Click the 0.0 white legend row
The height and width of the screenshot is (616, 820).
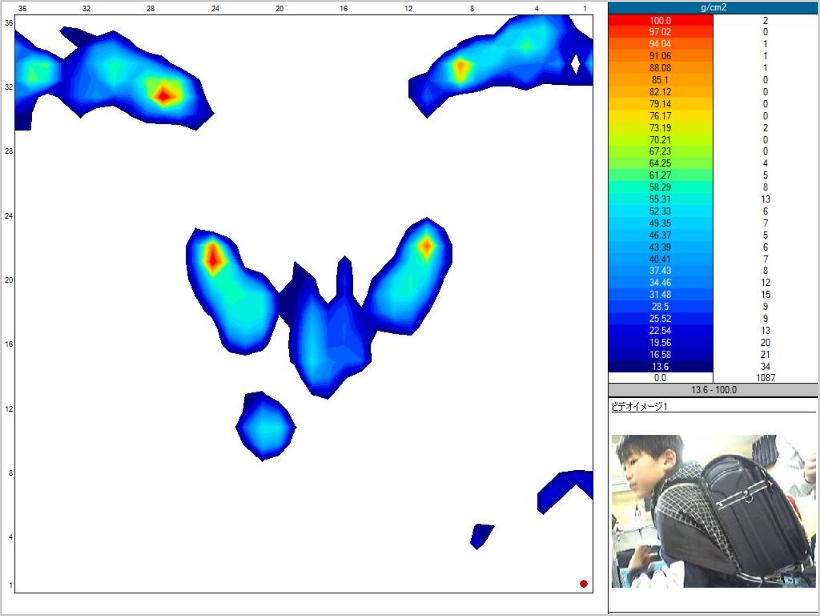[x=661, y=378]
